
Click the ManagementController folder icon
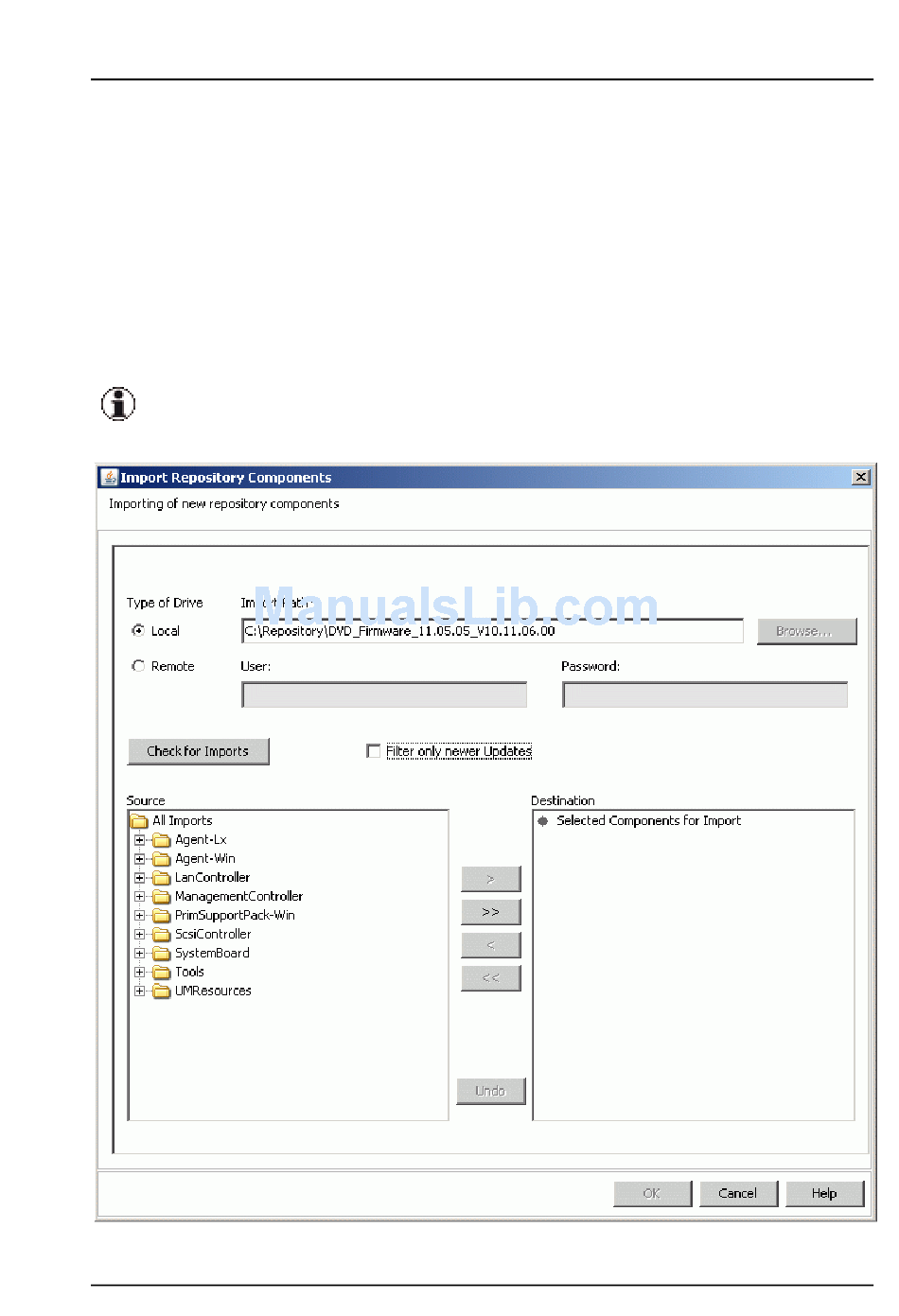tap(162, 897)
